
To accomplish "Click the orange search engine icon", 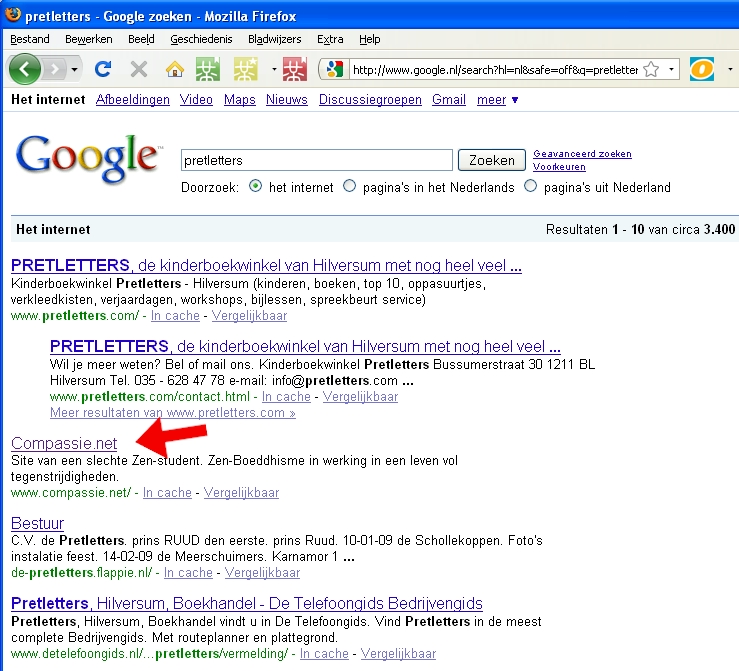I will click(702, 70).
